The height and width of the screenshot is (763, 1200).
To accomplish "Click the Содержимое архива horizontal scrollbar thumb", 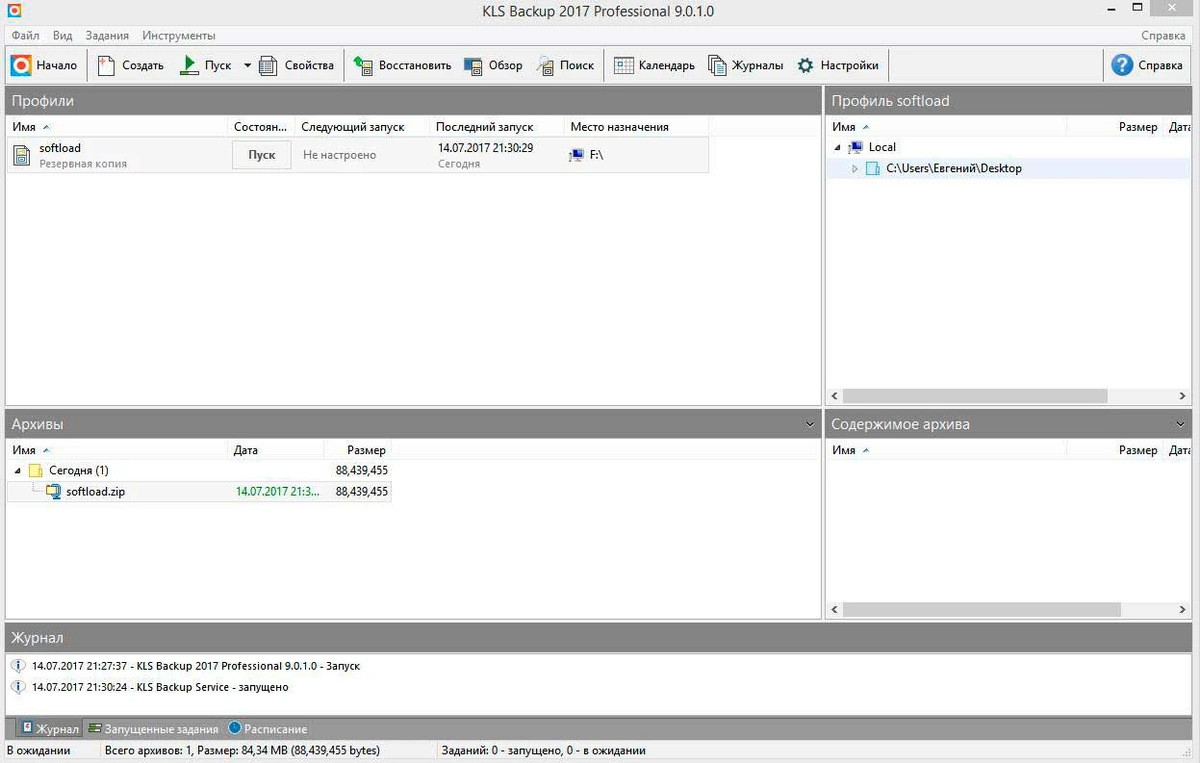I will click(x=982, y=609).
